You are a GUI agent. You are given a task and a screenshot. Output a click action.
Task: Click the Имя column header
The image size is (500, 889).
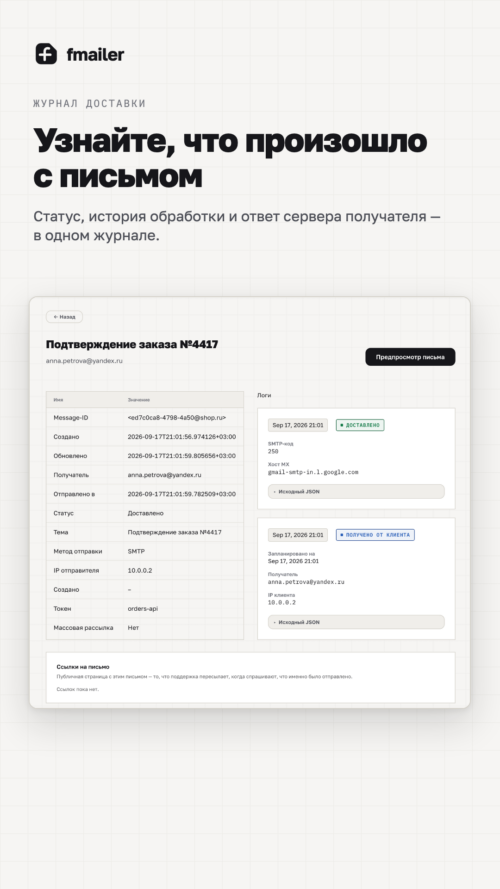pos(58,400)
